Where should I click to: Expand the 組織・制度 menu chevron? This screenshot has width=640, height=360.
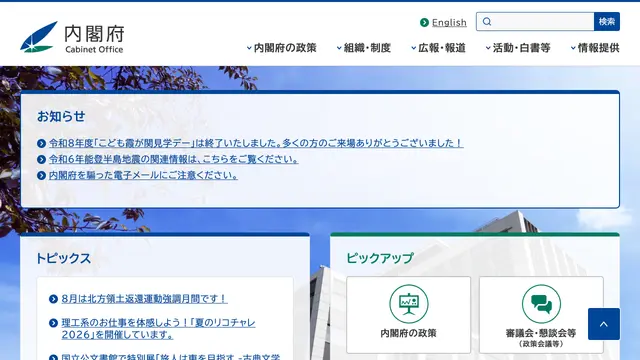point(339,48)
